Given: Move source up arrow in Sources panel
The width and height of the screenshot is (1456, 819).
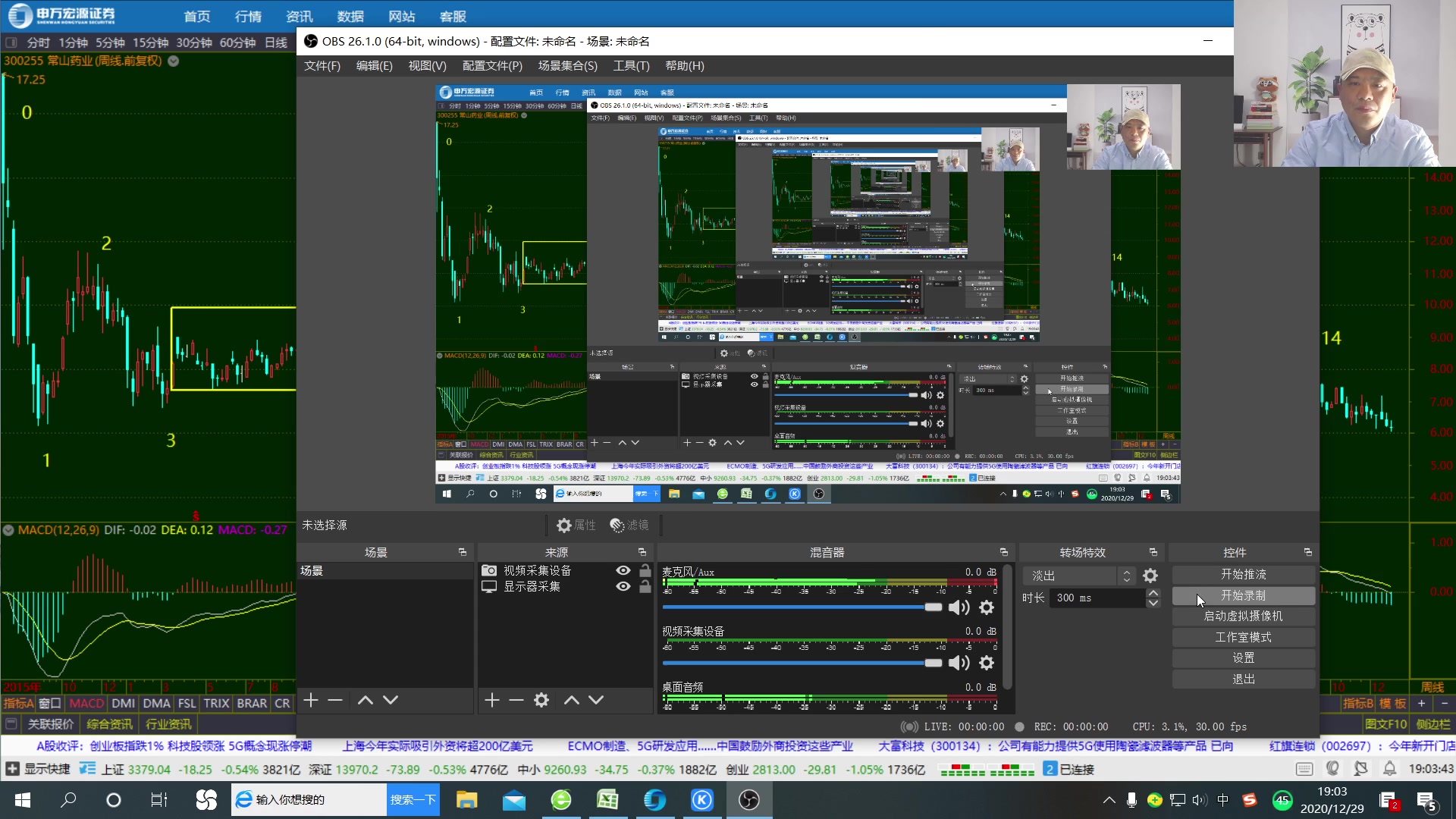Looking at the screenshot, I should pos(572,700).
